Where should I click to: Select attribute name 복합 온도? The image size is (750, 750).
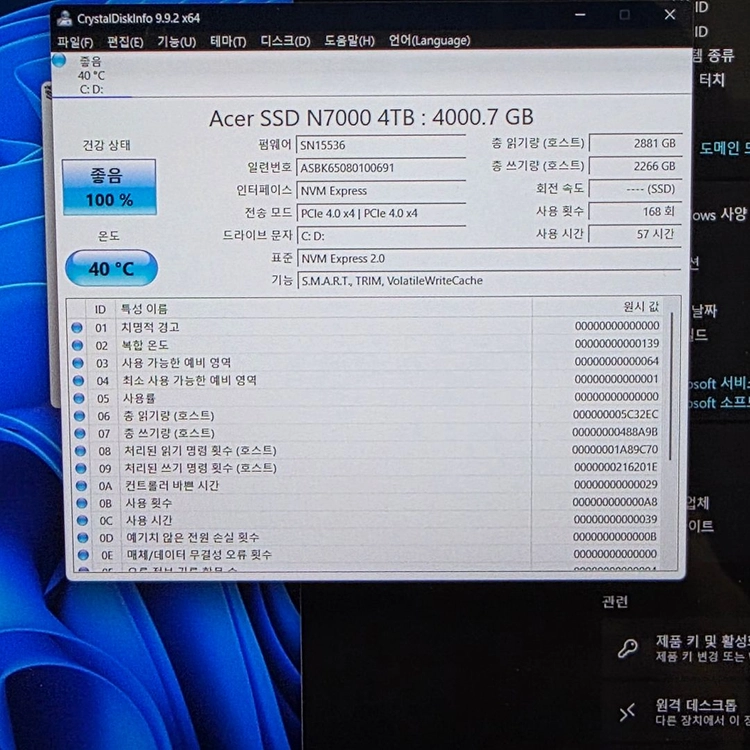[x=145, y=345]
